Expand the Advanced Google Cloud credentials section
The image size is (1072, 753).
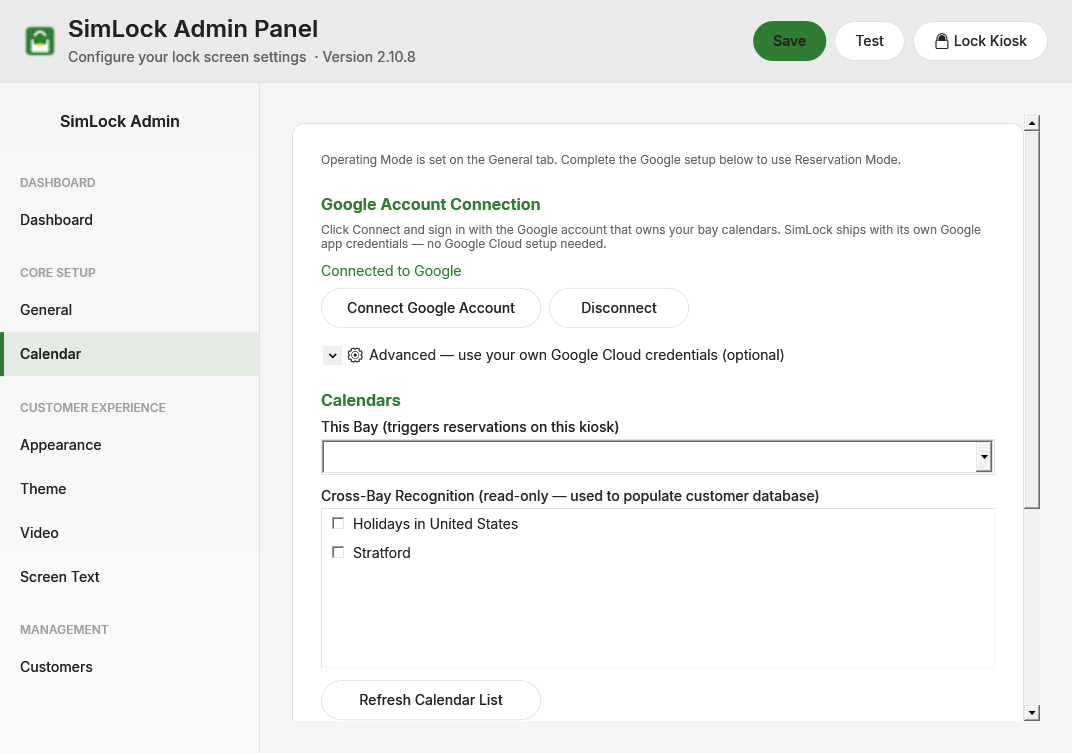(332, 355)
